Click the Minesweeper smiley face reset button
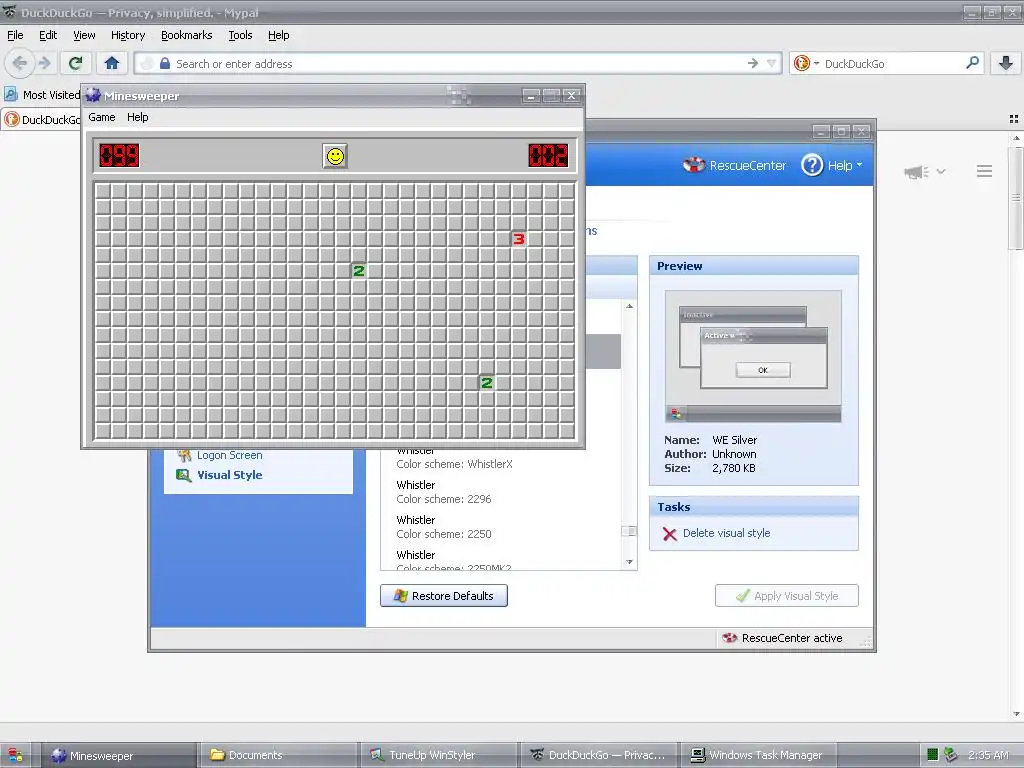 (335, 156)
